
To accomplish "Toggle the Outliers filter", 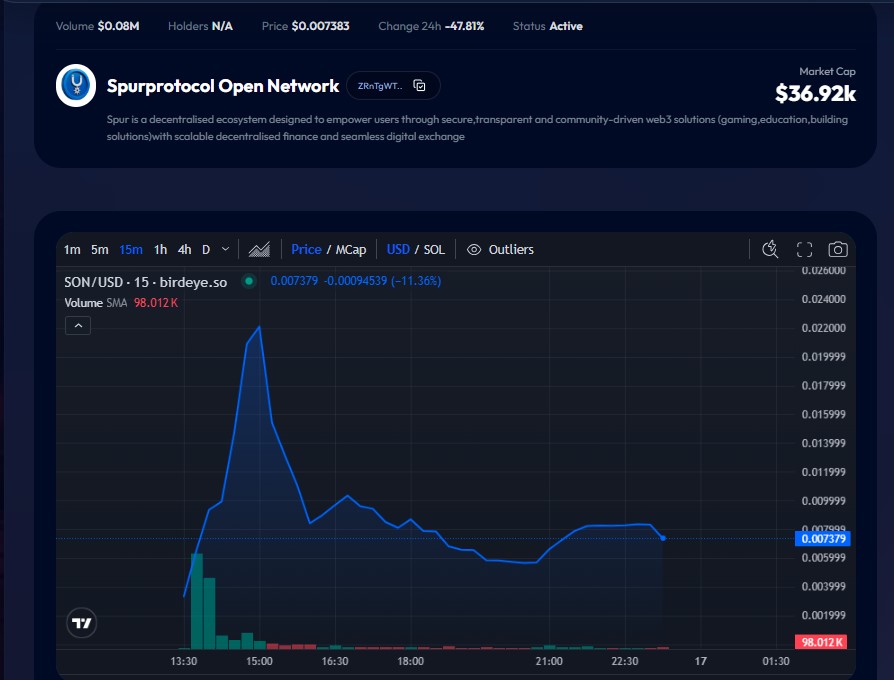I will (x=500, y=249).
